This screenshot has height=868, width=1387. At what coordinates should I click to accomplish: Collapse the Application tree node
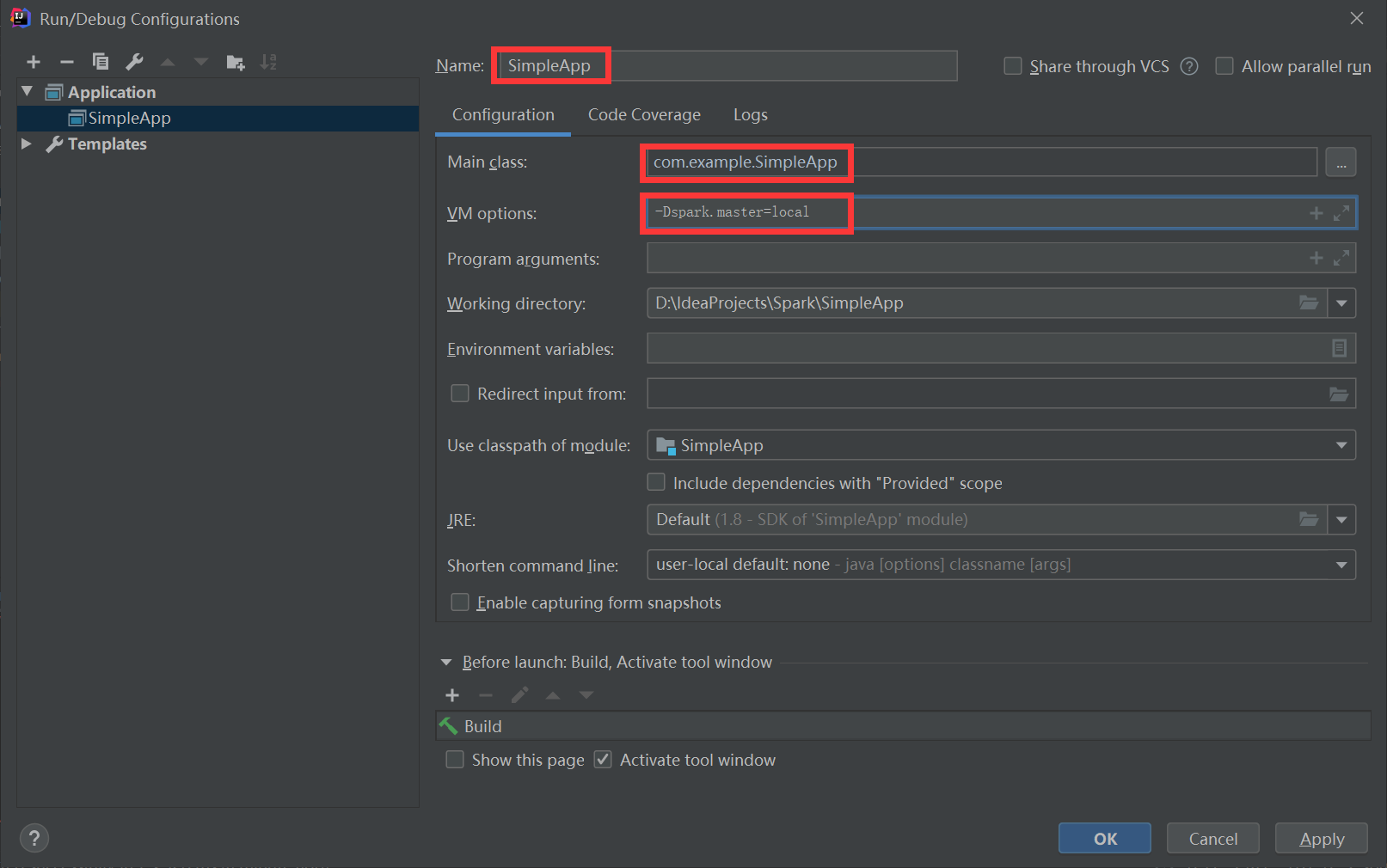(x=26, y=91)
